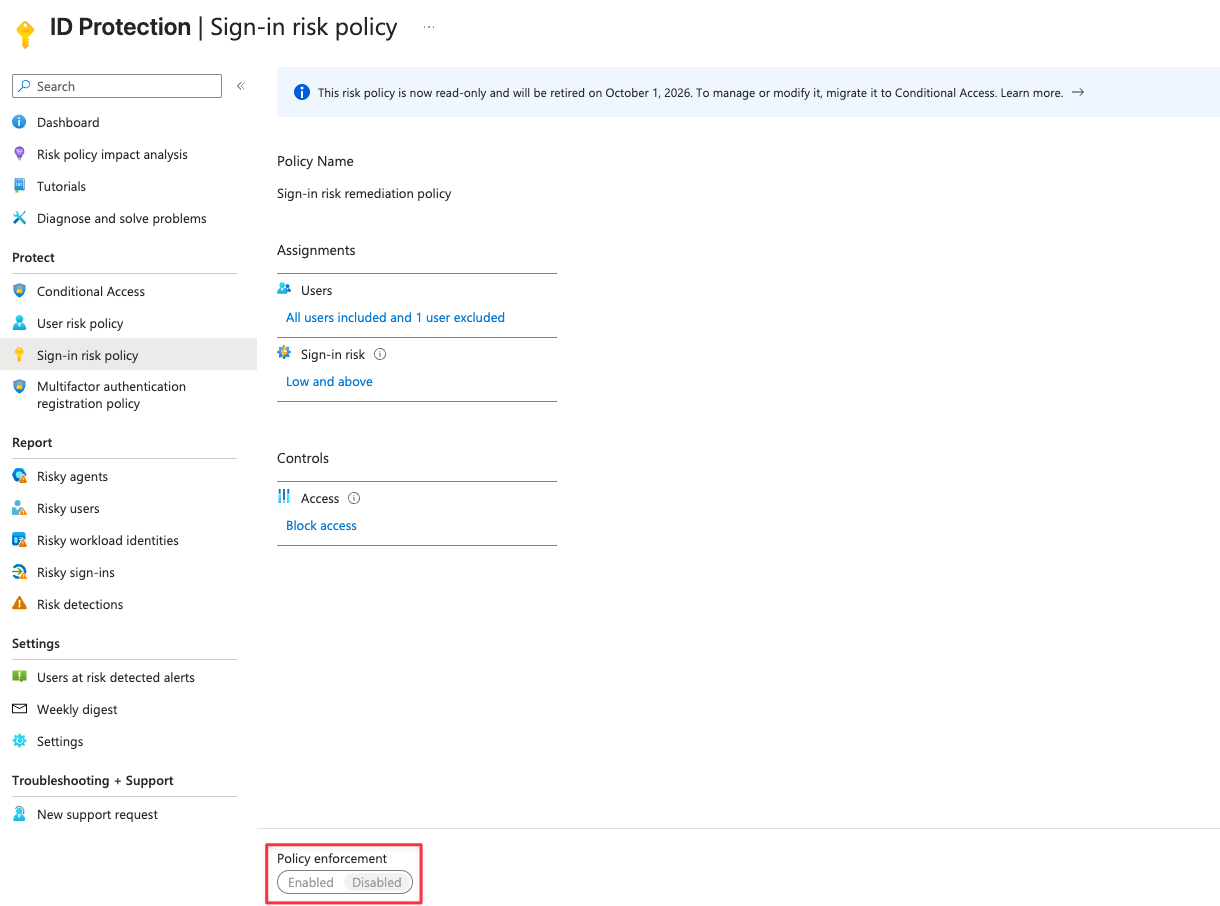The width and height of the screenshot is (1220, 906).
Task: Click the Risky sign-ins icon
Action: coord(19,572)
